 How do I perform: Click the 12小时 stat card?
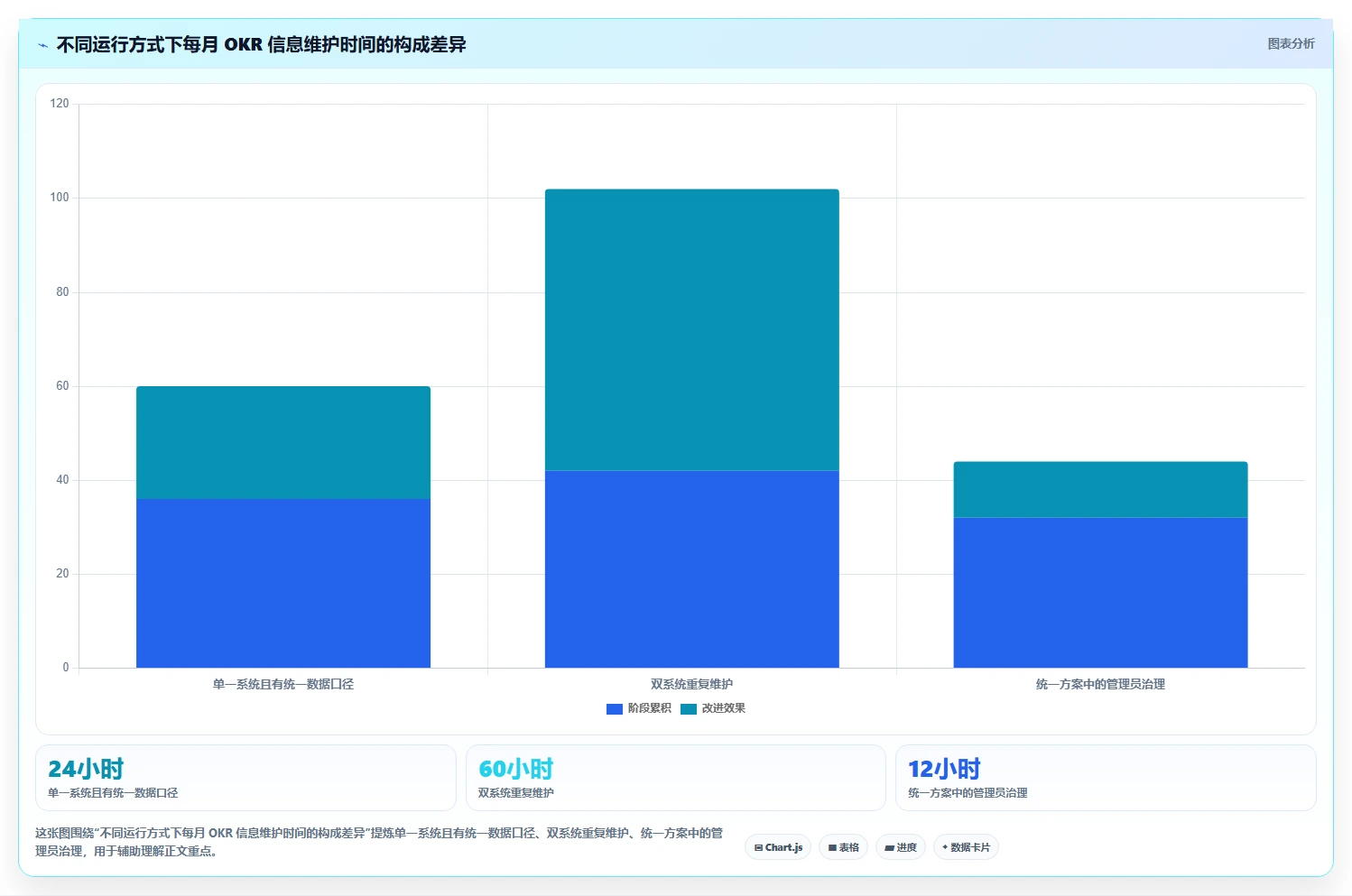click(x=1106, y=778)
